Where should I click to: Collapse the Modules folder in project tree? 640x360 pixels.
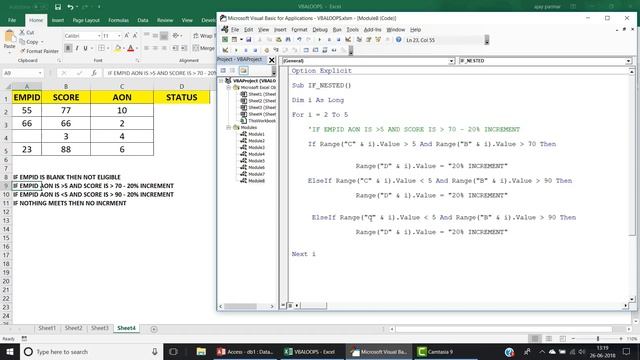(x=229, y=127)
